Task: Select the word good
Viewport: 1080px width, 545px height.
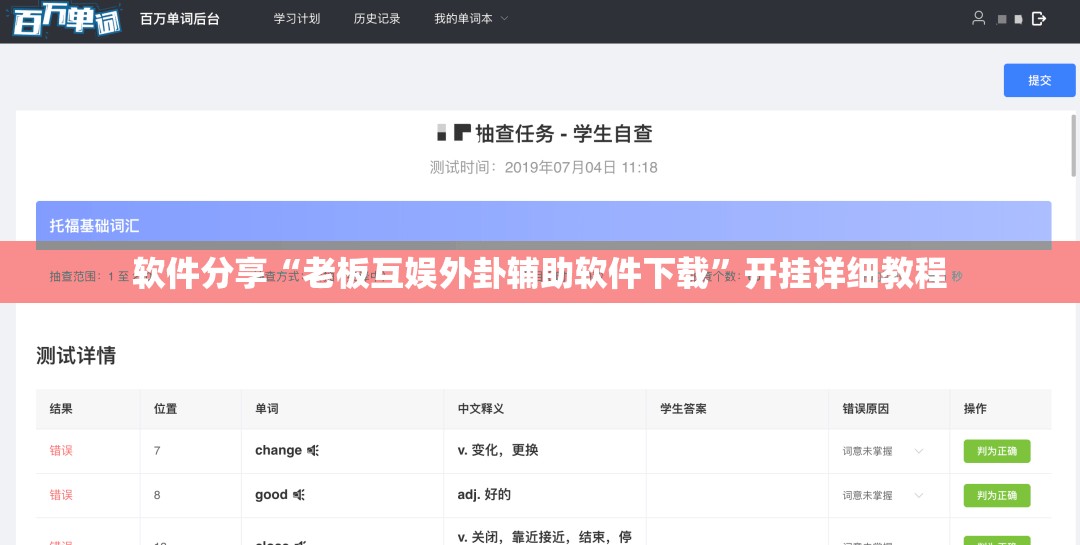Action: click(x=271, y=495)
